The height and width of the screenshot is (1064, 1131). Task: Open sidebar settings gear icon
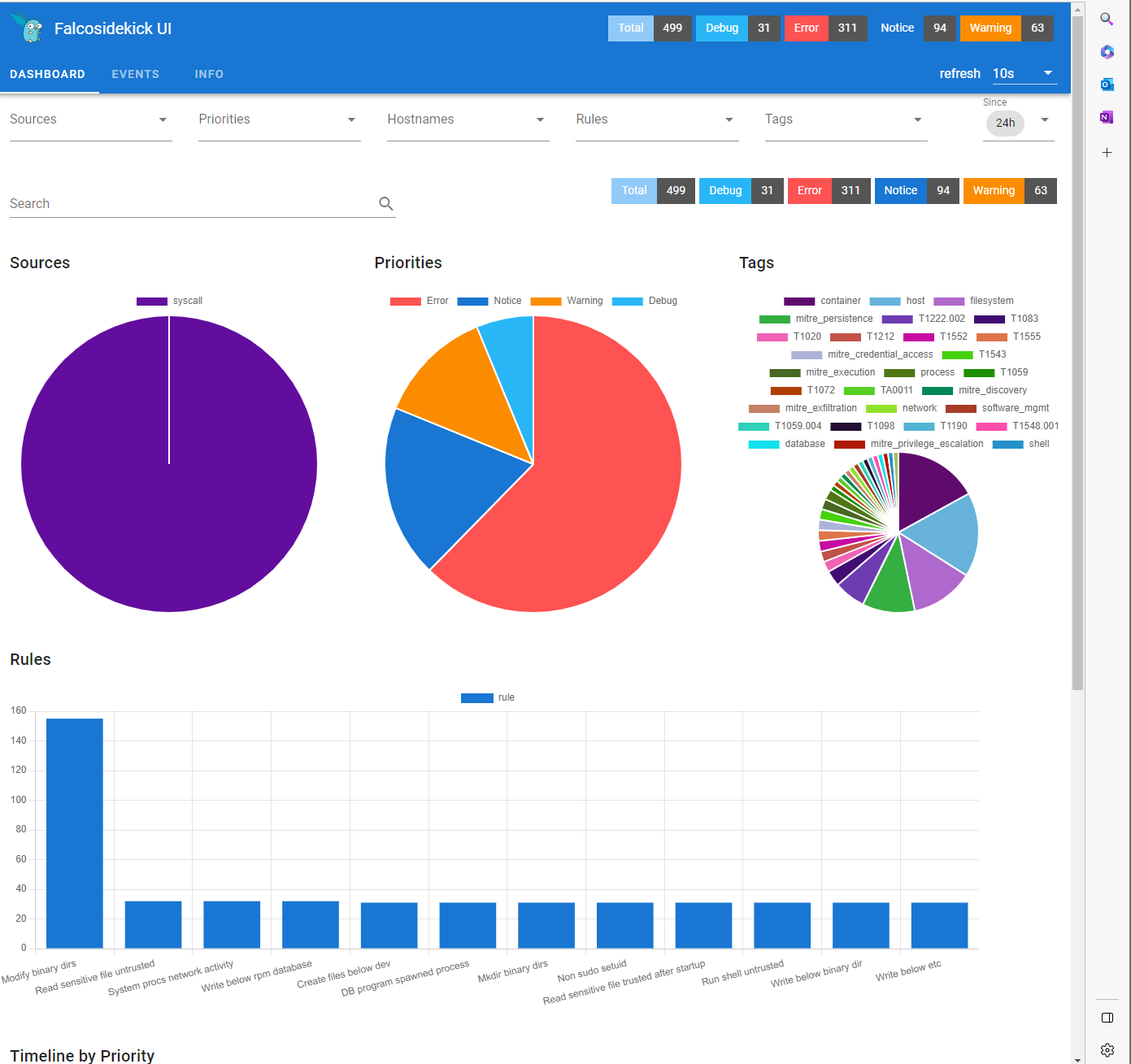[x=1107, y=1050]
